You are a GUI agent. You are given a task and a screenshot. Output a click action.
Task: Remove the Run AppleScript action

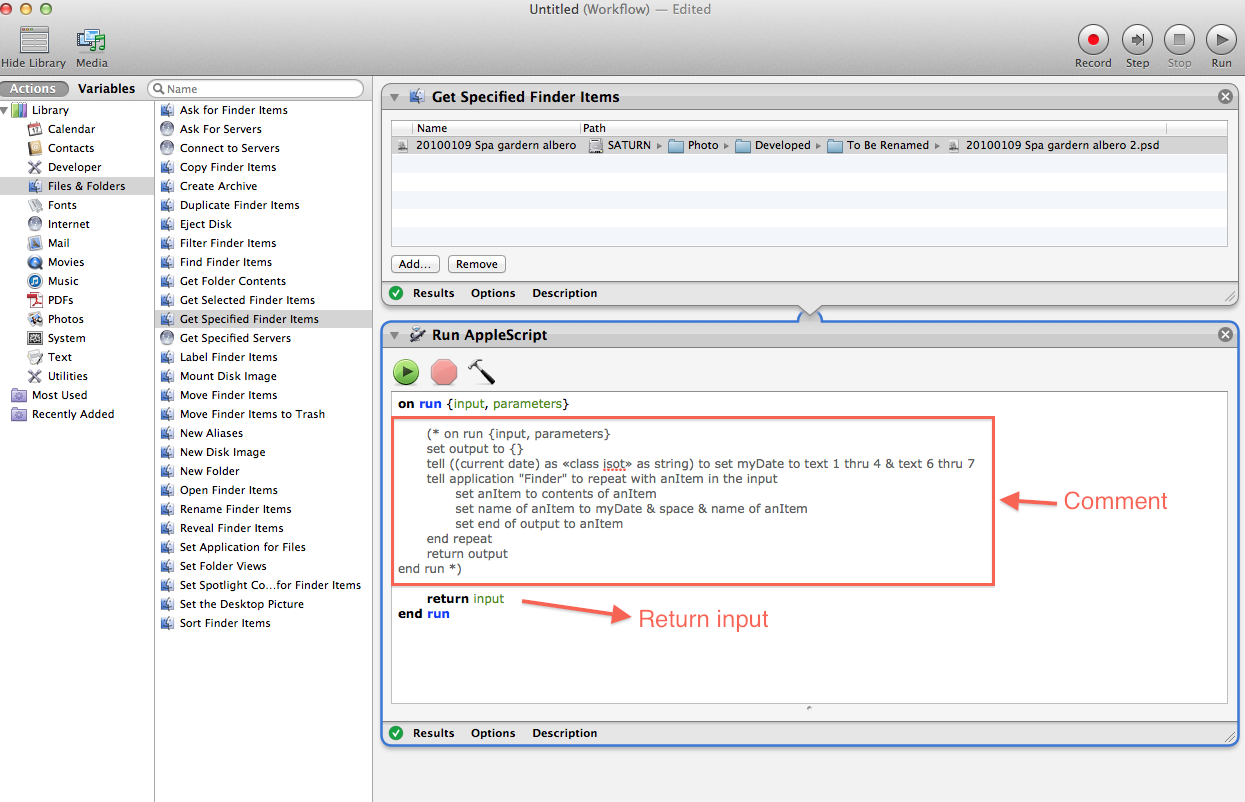coord(1225,335)
